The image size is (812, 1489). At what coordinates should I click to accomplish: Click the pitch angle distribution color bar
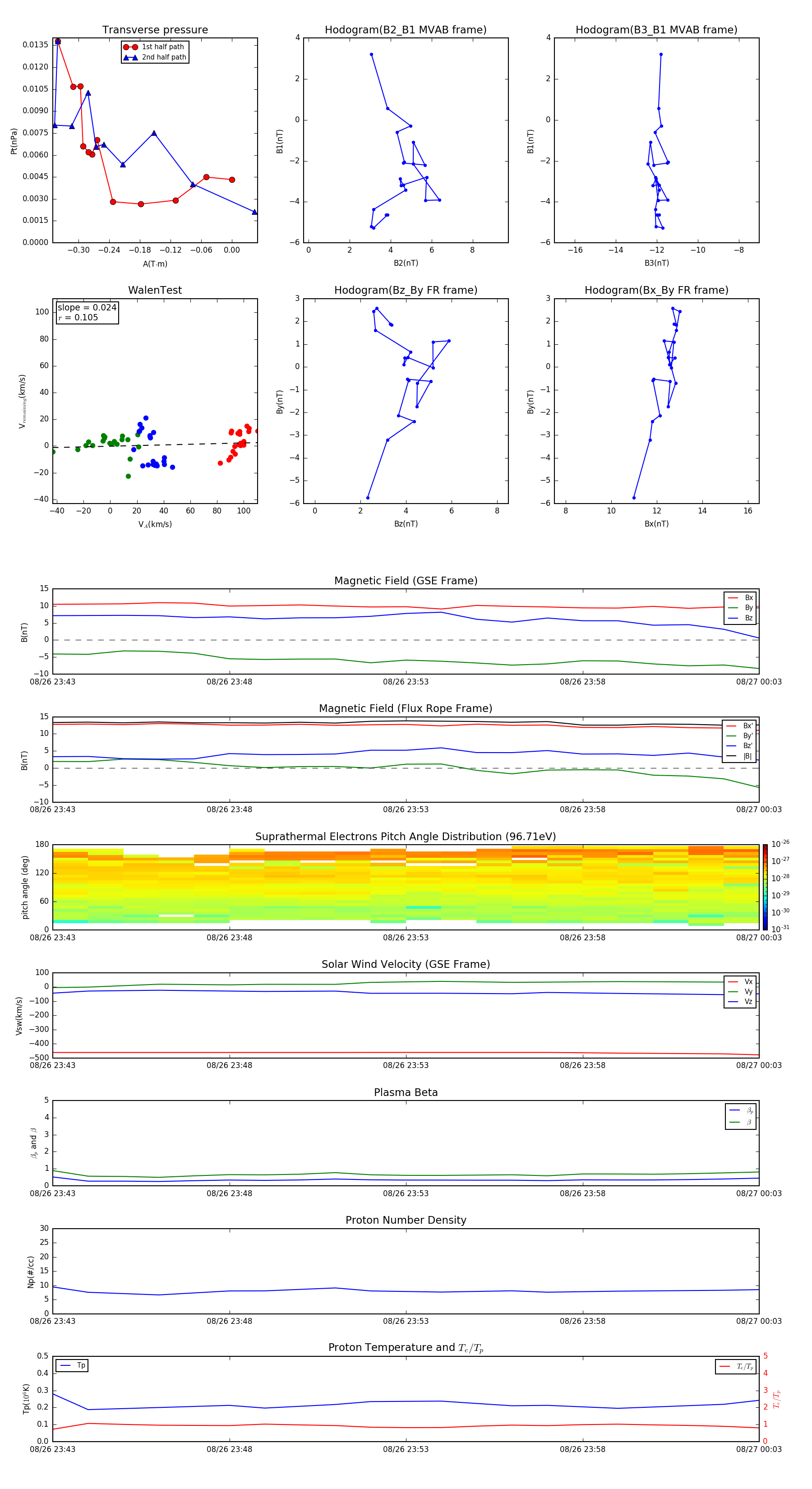[x=765, y=887]
